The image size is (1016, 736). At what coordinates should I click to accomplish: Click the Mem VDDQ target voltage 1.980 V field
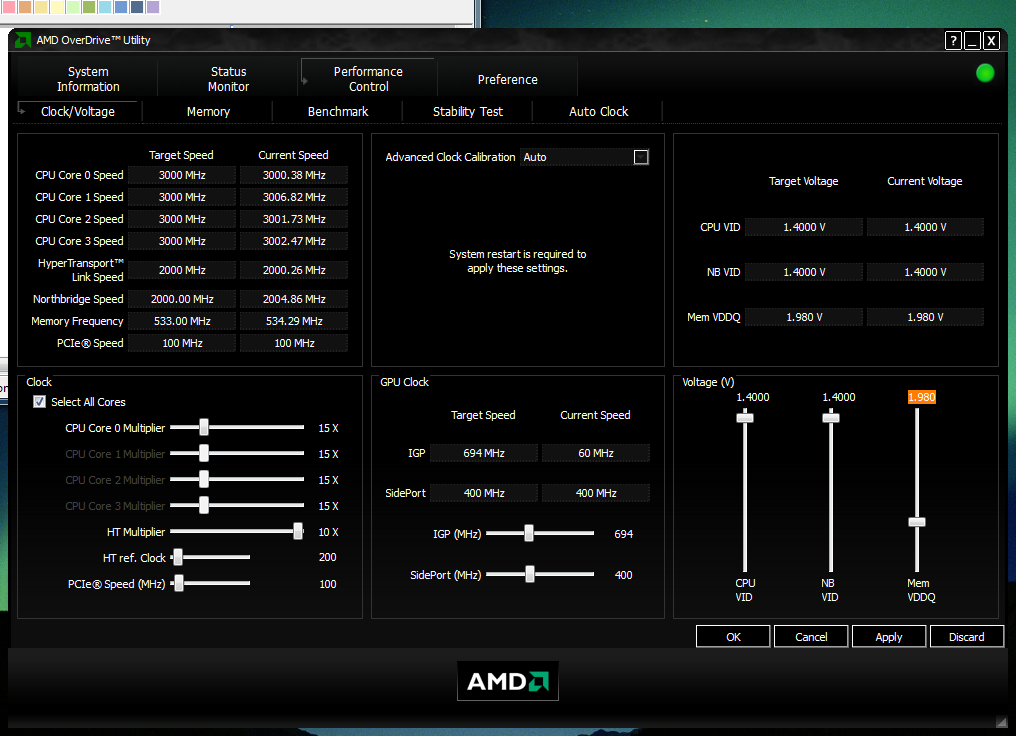pyautogui.click(x=804, y=317)
